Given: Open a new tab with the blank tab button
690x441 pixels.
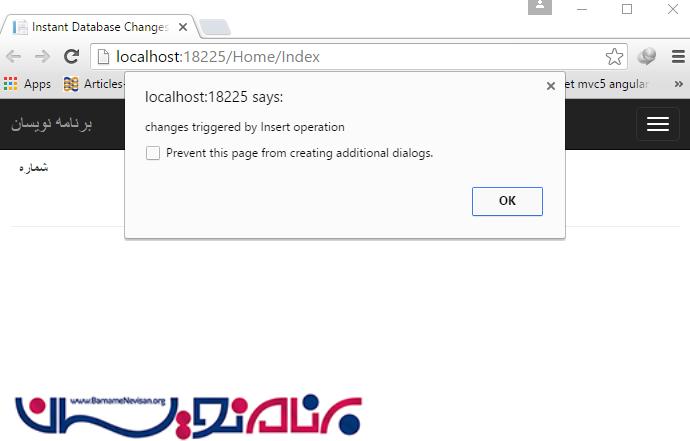Looking at the screenshot, I should [215, 27].
